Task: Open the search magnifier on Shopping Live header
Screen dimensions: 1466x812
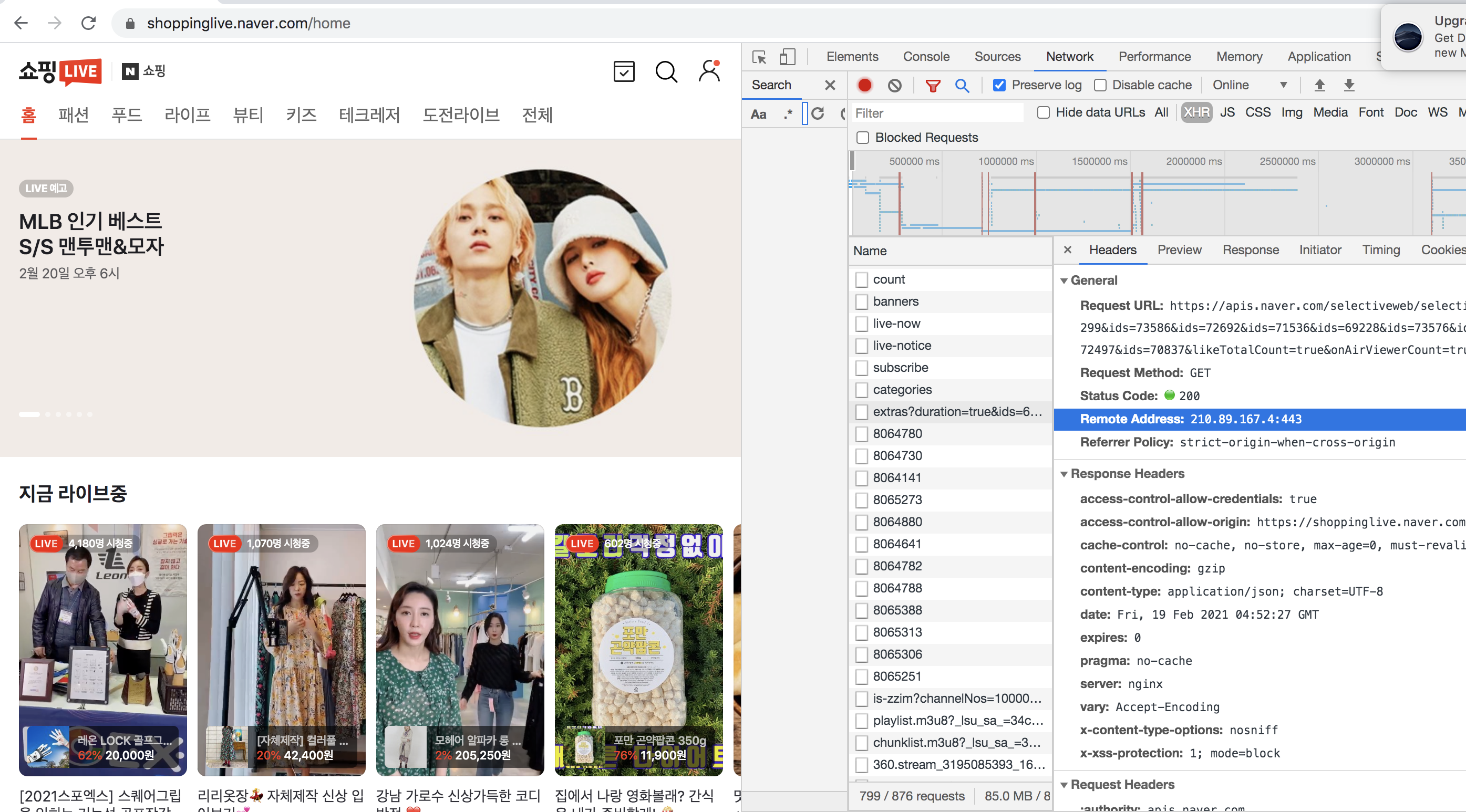Action: click(666, 72)
